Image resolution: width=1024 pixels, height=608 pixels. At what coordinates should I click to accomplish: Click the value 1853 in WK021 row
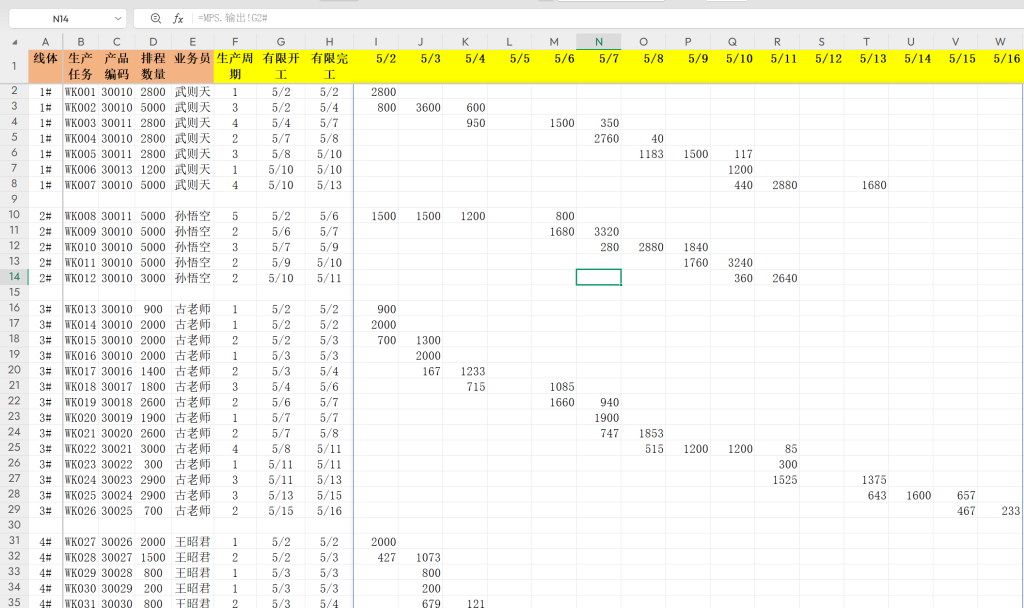[650, 433]
